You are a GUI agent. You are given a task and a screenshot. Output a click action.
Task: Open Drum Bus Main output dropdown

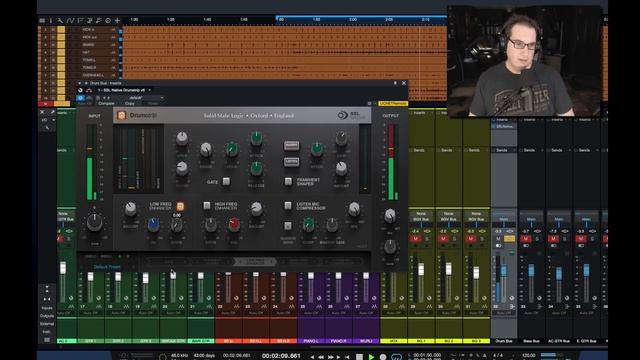click(x=504, y=219)
